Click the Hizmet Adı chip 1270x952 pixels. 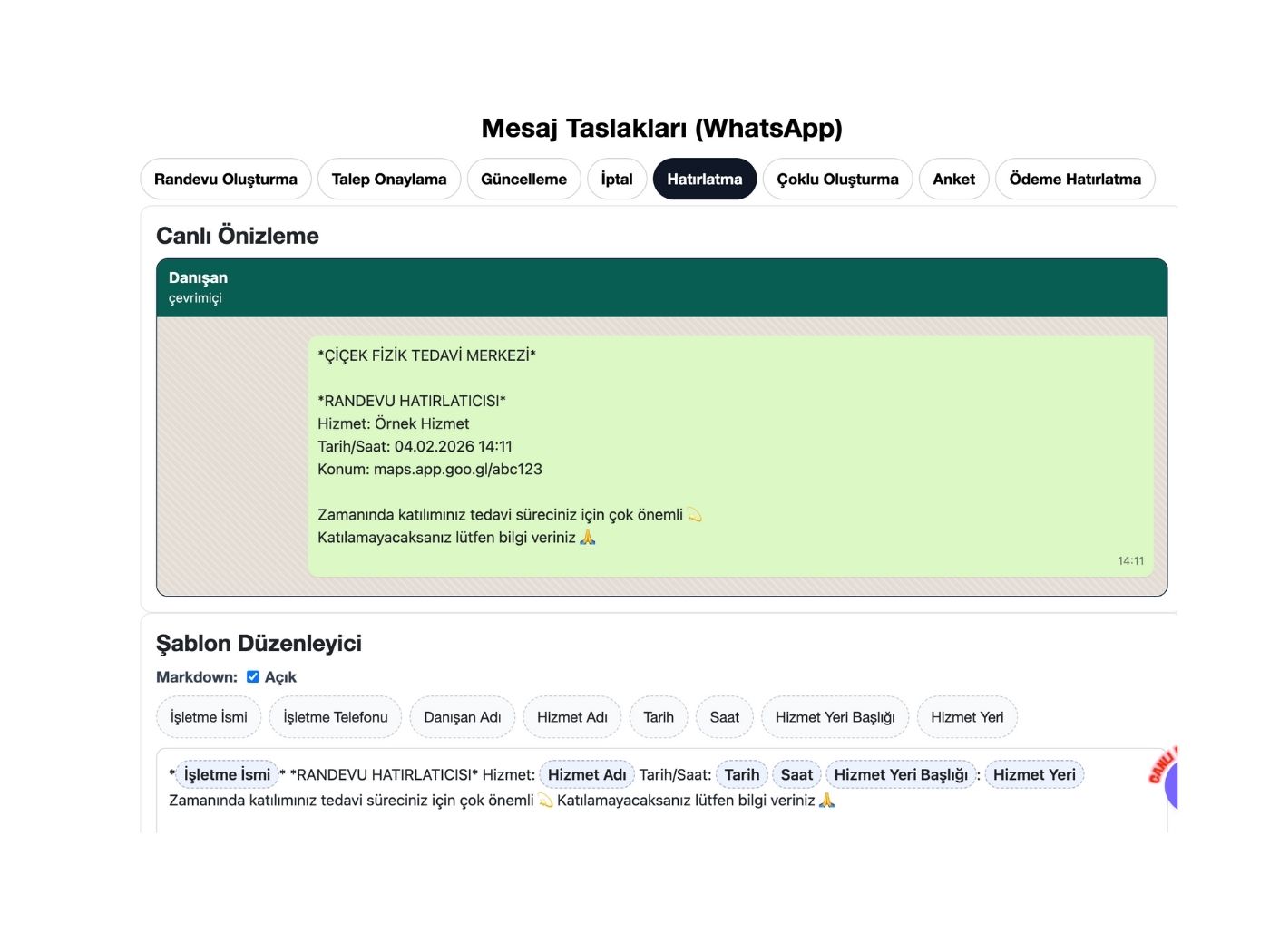(x=571, y=716)
